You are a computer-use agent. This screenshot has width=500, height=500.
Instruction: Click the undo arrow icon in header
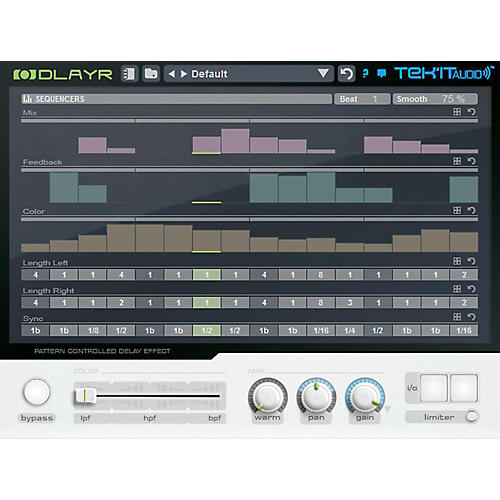pyautogui.click(x=346, y=74)
